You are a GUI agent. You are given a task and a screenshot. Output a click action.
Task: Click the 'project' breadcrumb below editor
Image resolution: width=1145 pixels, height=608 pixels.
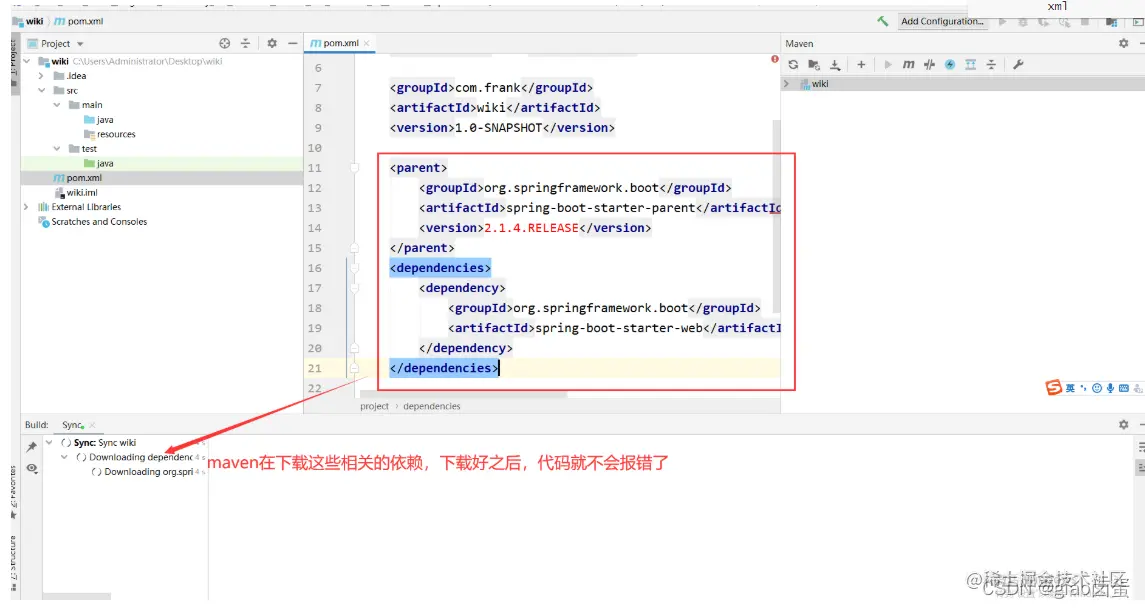pyautogui.click(x=374, y=407)
